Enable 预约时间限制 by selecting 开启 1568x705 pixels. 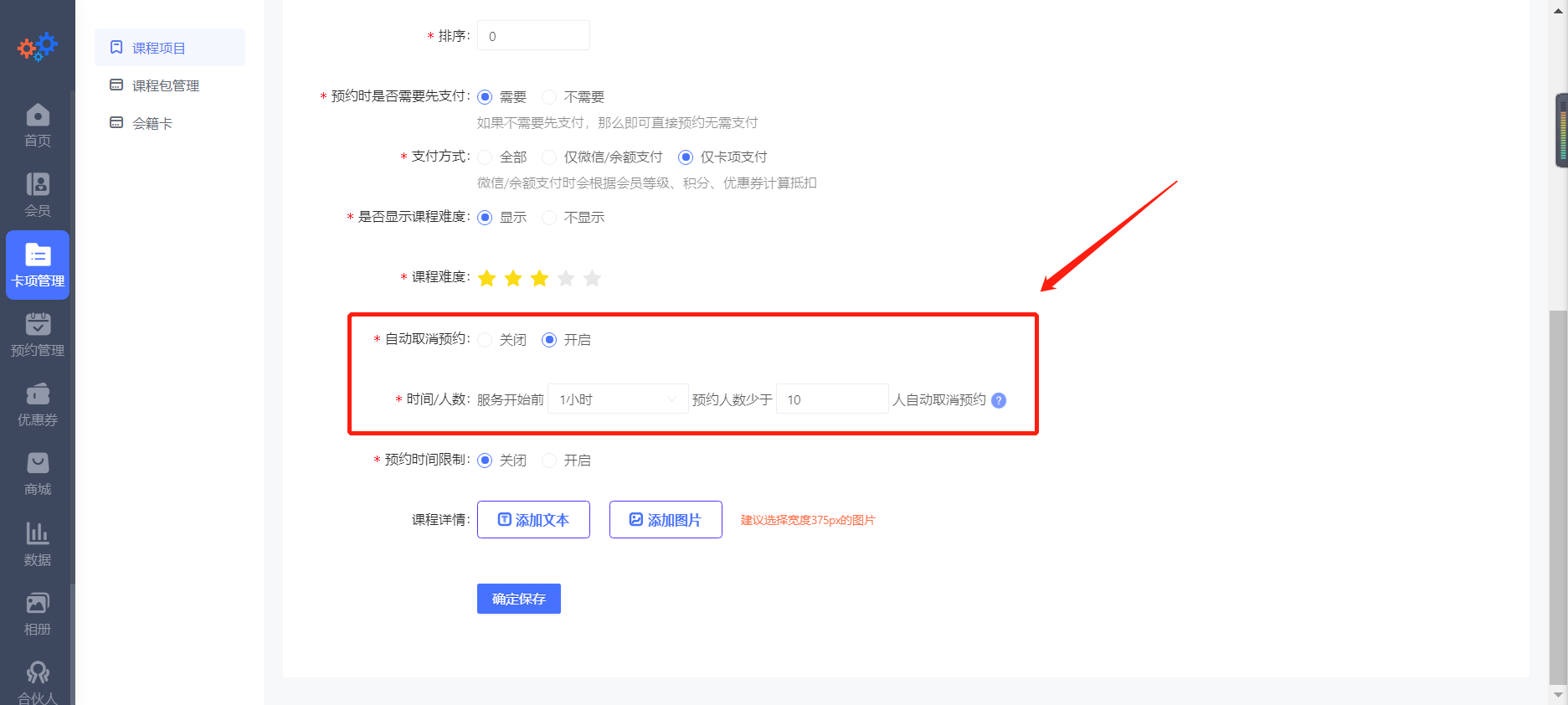pos(550,461)
